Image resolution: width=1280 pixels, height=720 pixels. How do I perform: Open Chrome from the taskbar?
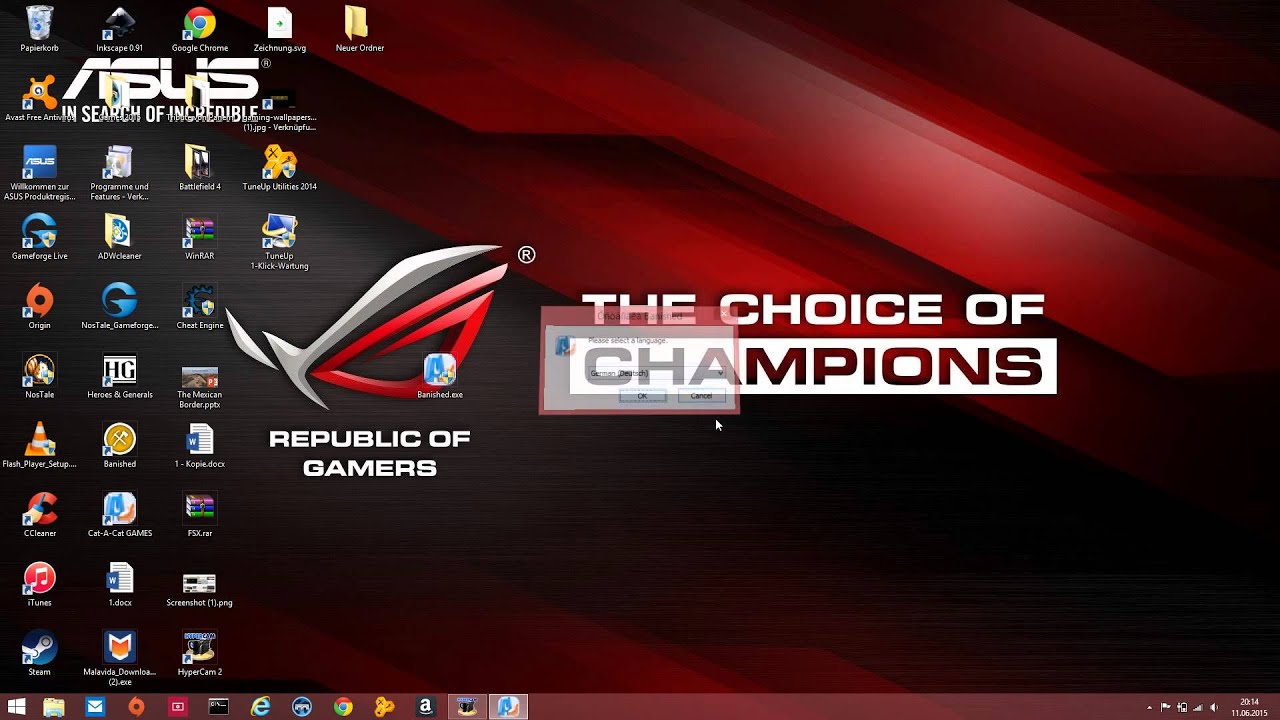point(343,707)
